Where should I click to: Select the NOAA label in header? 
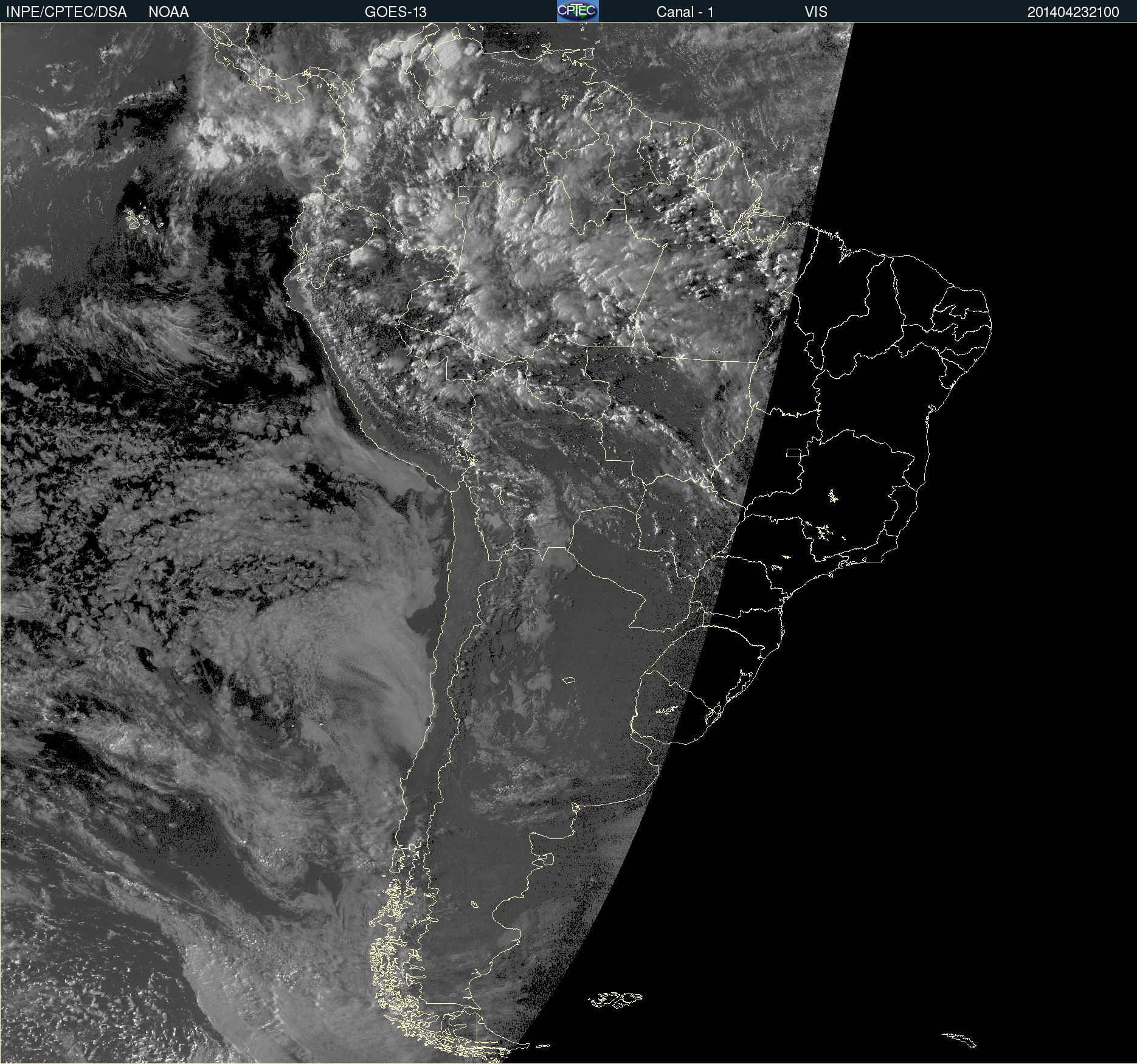(168, 12)
